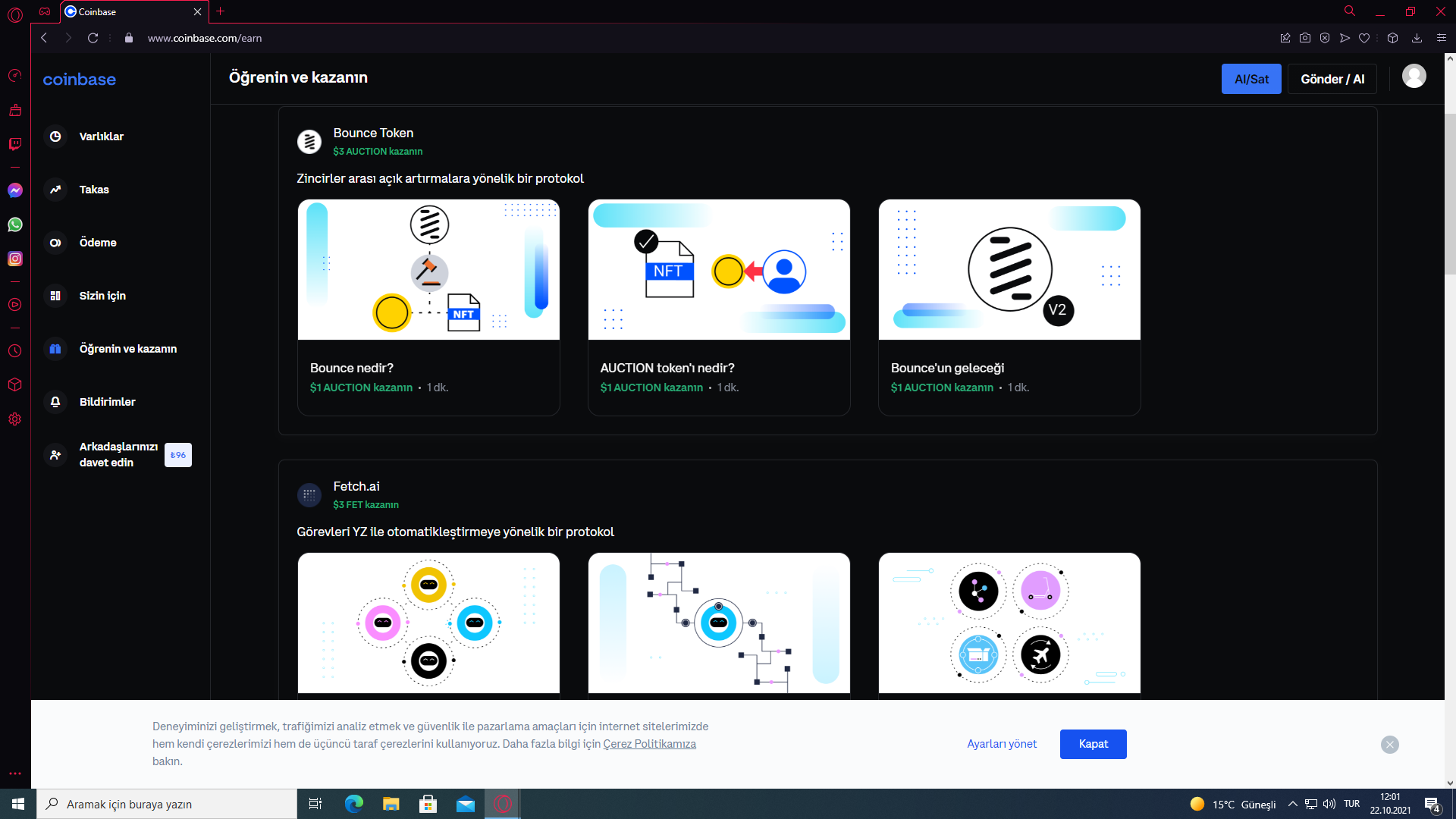Open the history clock icon in the Opera sidebar
Viewport: 1456px width, 819px height.
[15, 351]
